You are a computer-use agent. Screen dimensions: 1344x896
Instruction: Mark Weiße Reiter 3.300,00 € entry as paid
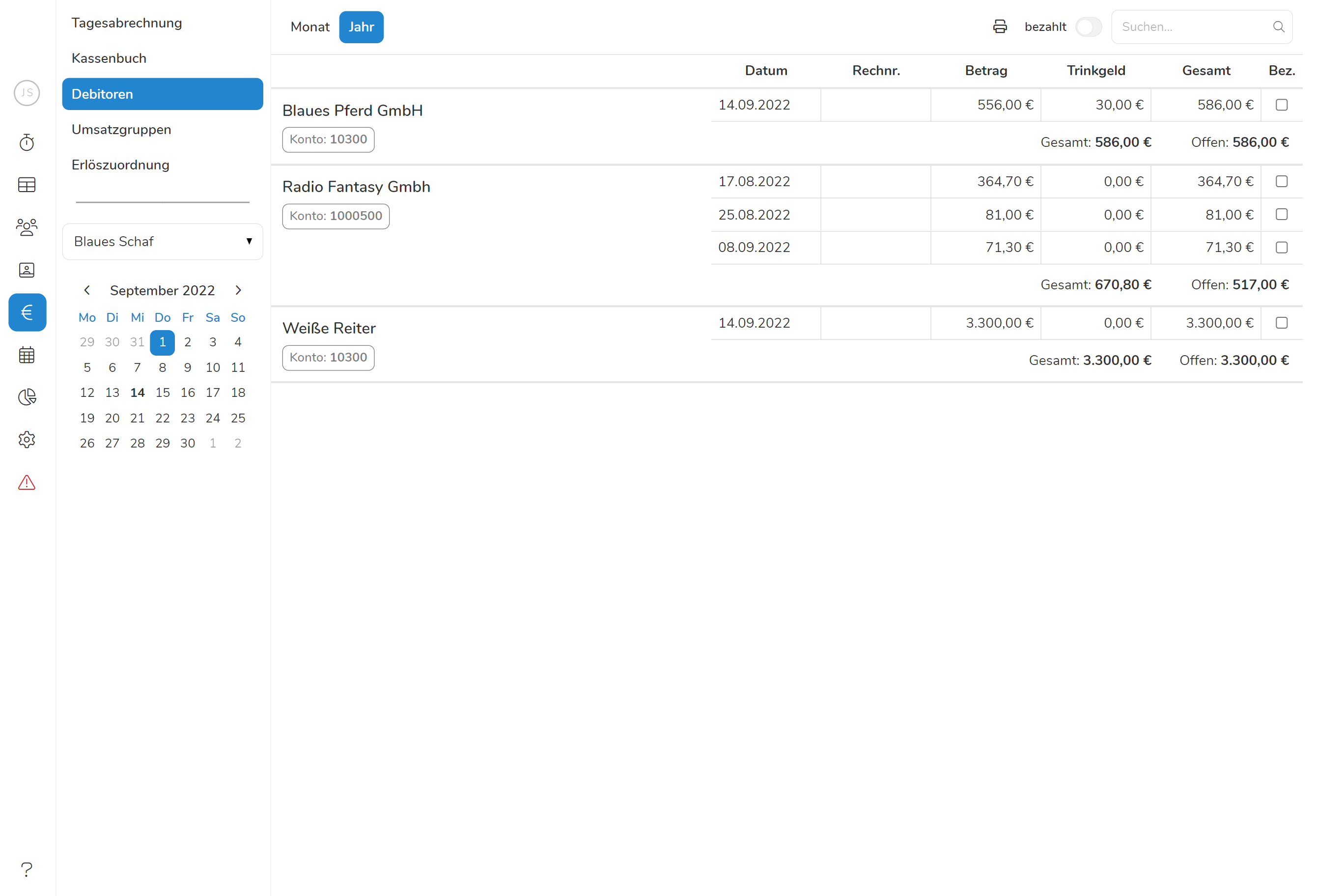point(1281,323)
